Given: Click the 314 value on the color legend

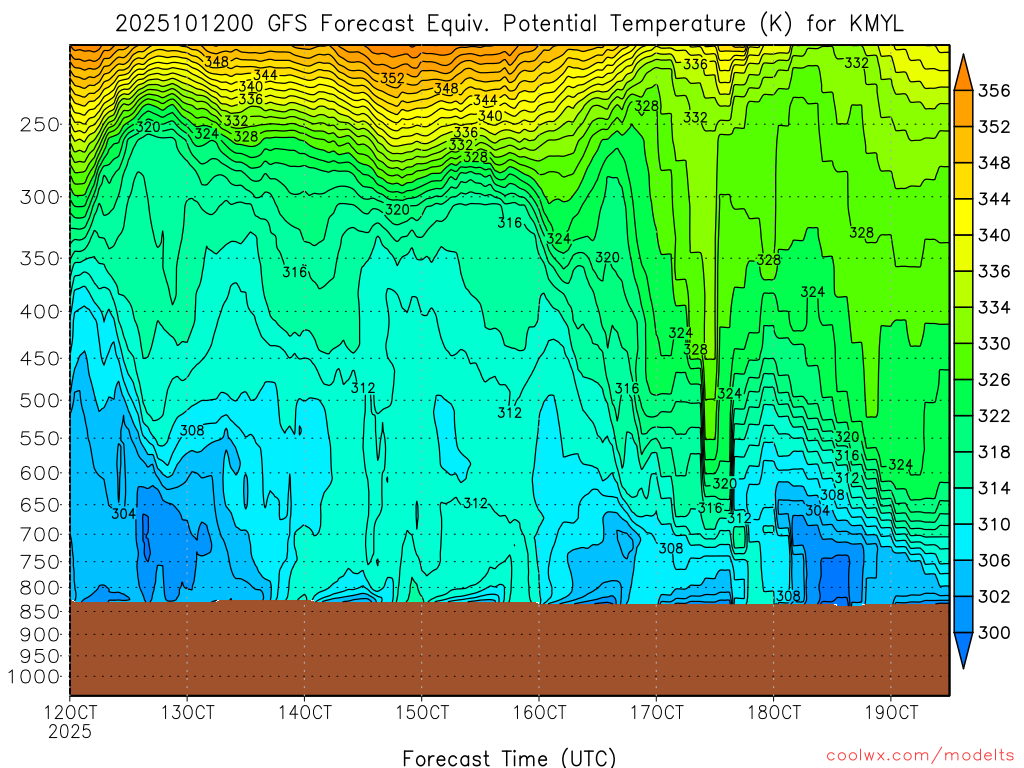Looking at the screenshot, I should [x=994, y=488].
